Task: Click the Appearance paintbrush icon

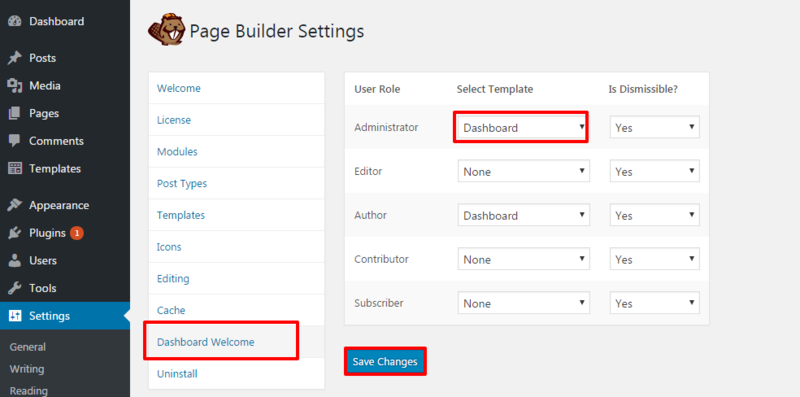Action: (15, 205)
